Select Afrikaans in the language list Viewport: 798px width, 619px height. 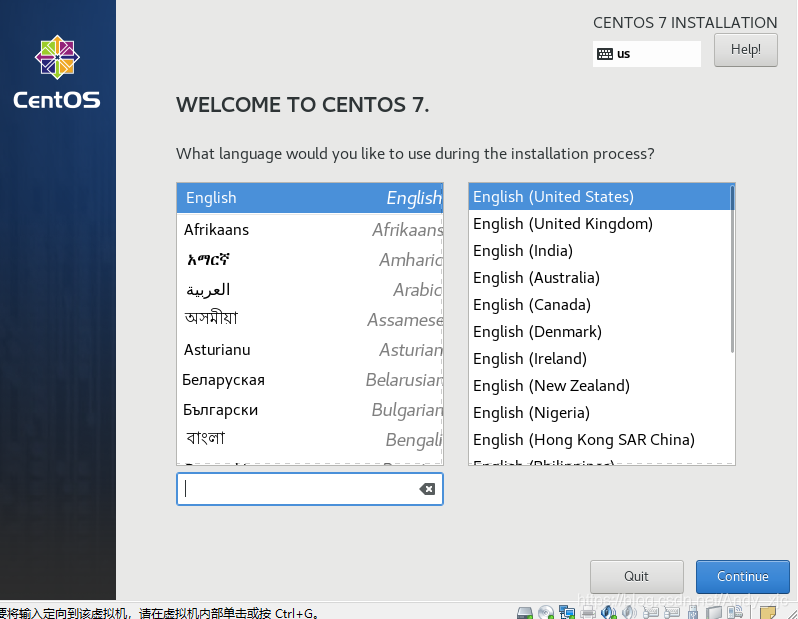310,230
